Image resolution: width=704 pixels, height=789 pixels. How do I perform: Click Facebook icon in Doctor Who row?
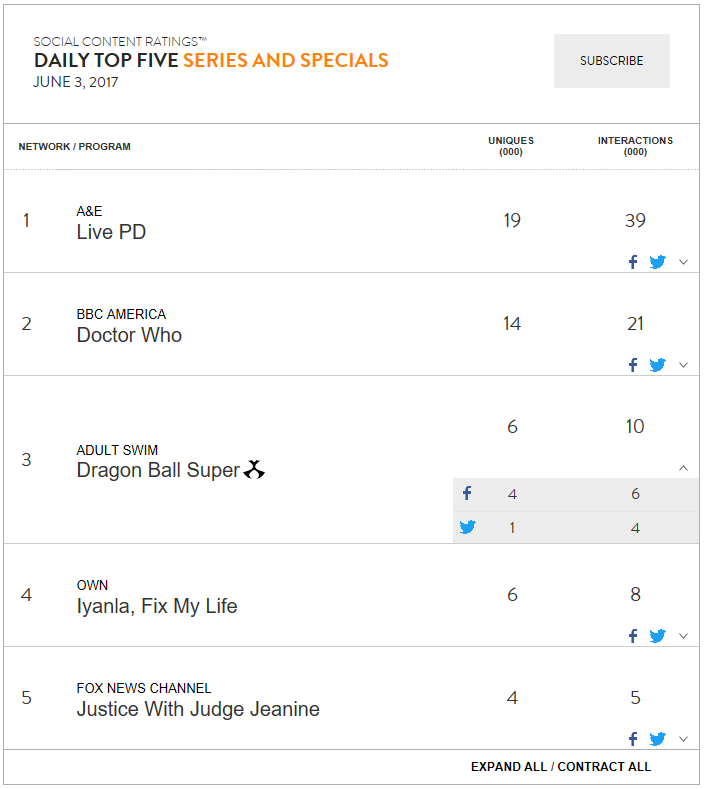[x=633, y=365]
